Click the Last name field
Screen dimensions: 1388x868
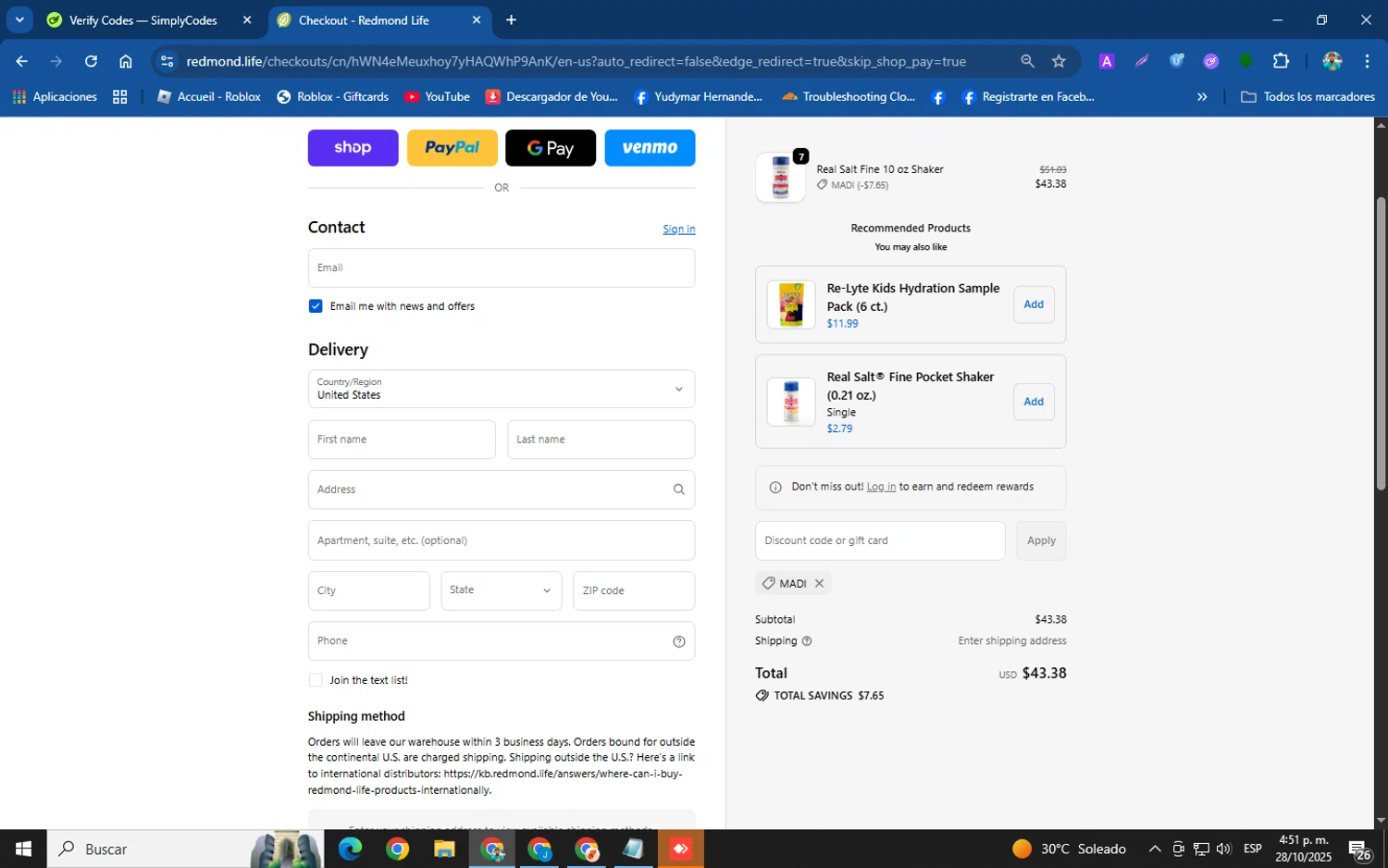(x=601, y=440)
